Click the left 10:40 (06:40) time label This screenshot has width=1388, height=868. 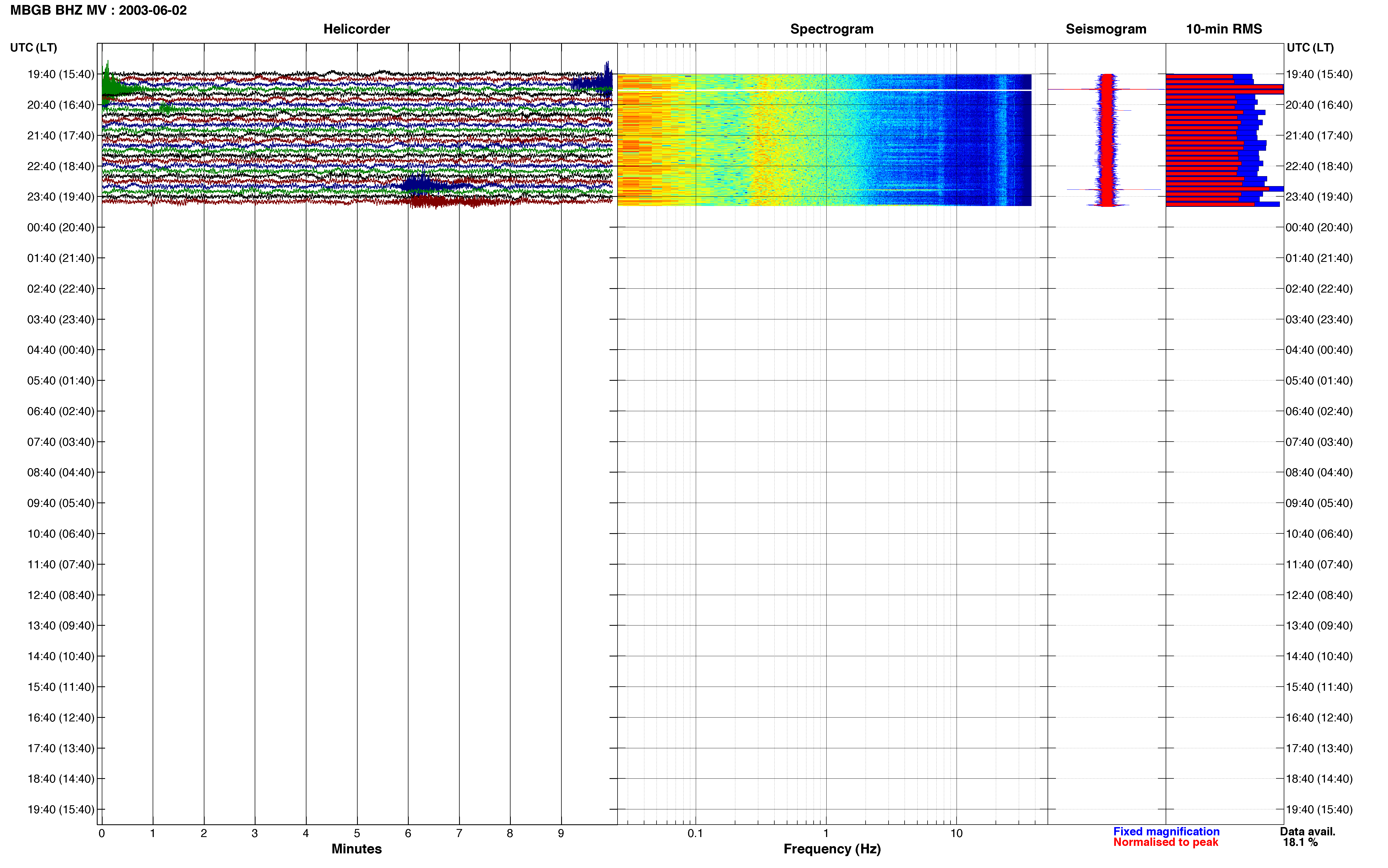[x=61, y=534]
